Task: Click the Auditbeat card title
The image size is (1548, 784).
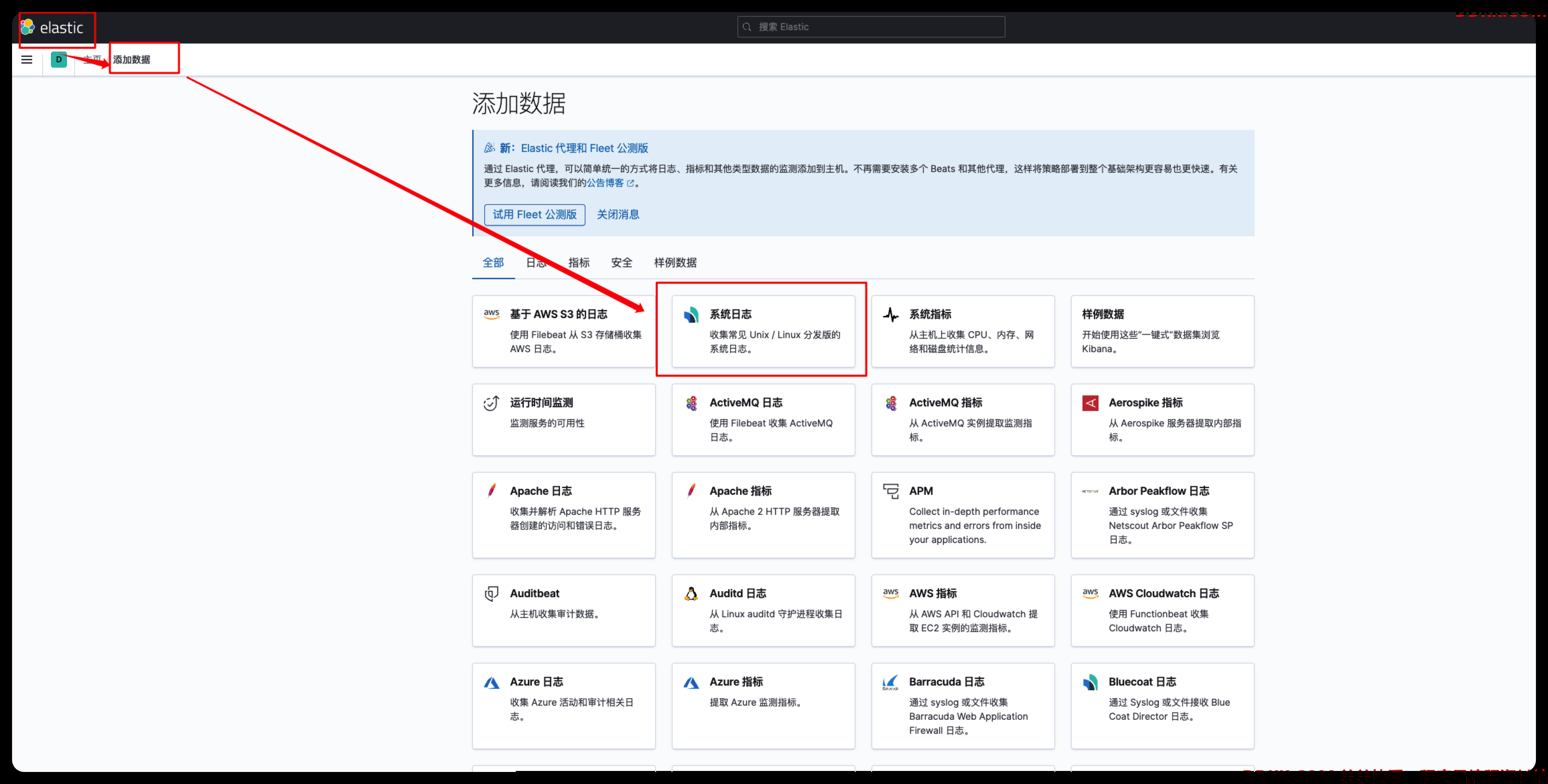Action: 534,594
